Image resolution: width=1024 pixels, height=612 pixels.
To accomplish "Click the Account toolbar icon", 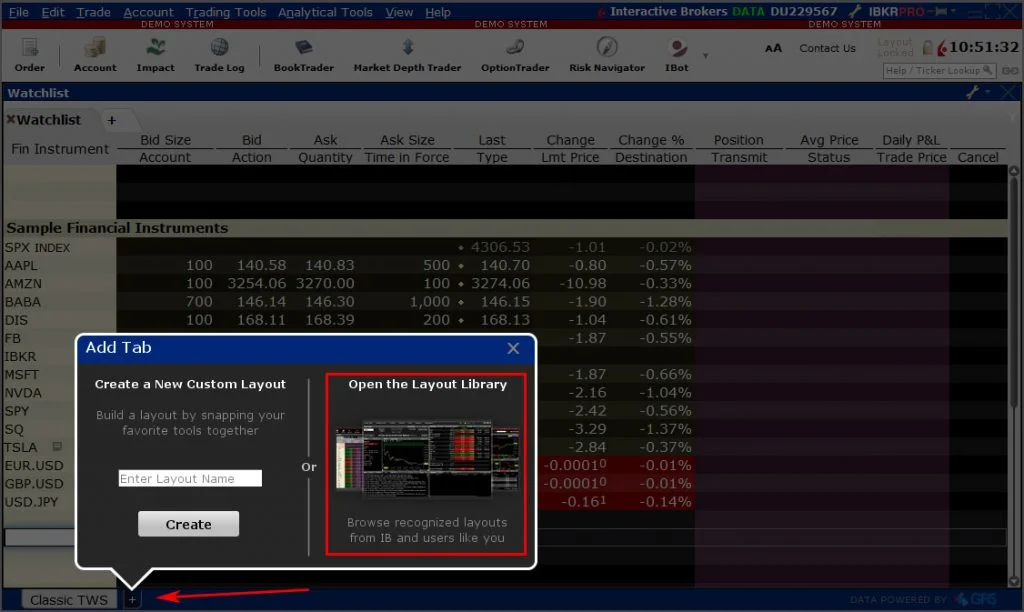I will pyautogui.click(x=95, y=54).
